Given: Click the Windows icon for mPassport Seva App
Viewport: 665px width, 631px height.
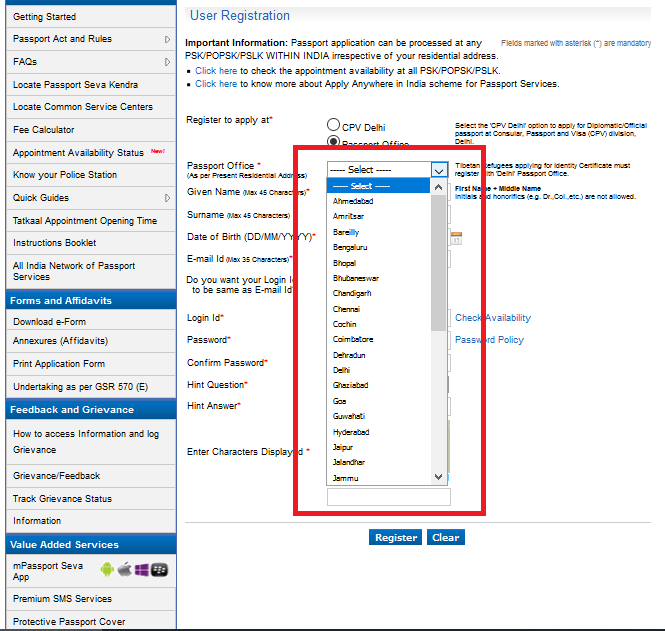Looking at the screenshot, I should (x=142, y=570).
